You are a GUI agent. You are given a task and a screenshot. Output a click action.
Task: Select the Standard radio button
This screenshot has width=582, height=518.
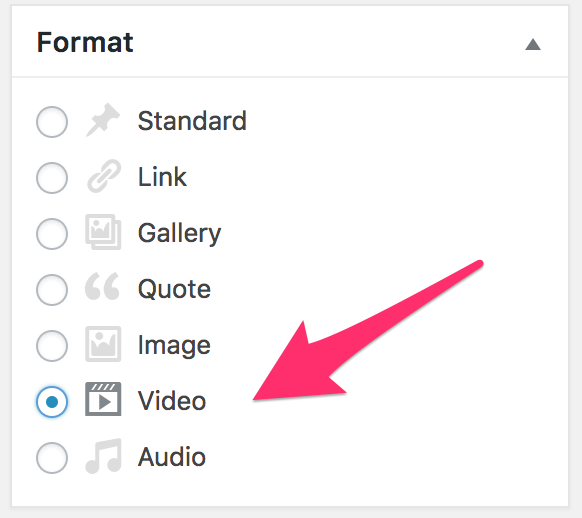pyautogui.click(x=52, y=122)
